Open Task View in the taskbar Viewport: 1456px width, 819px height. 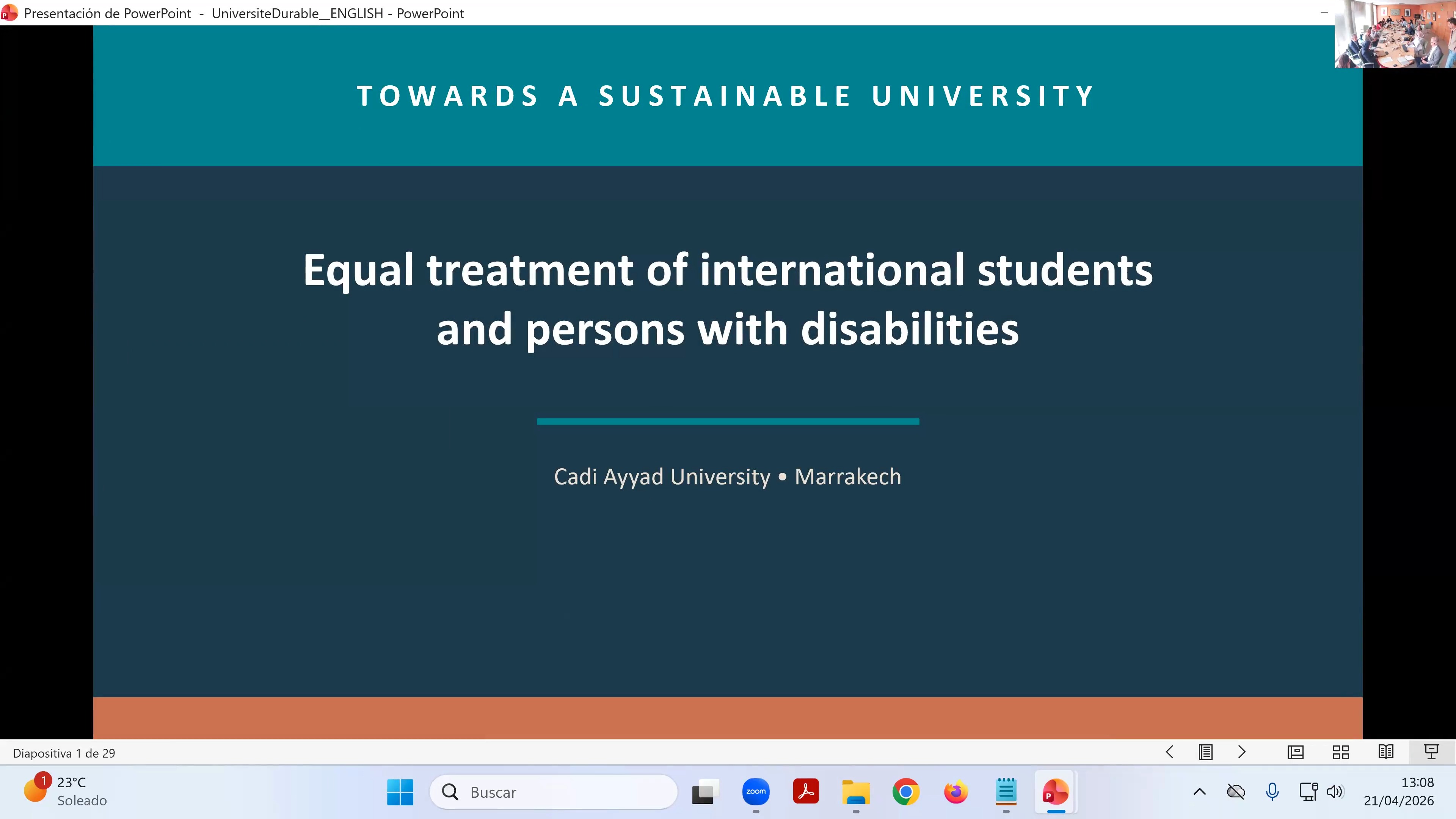coord(705,792)
